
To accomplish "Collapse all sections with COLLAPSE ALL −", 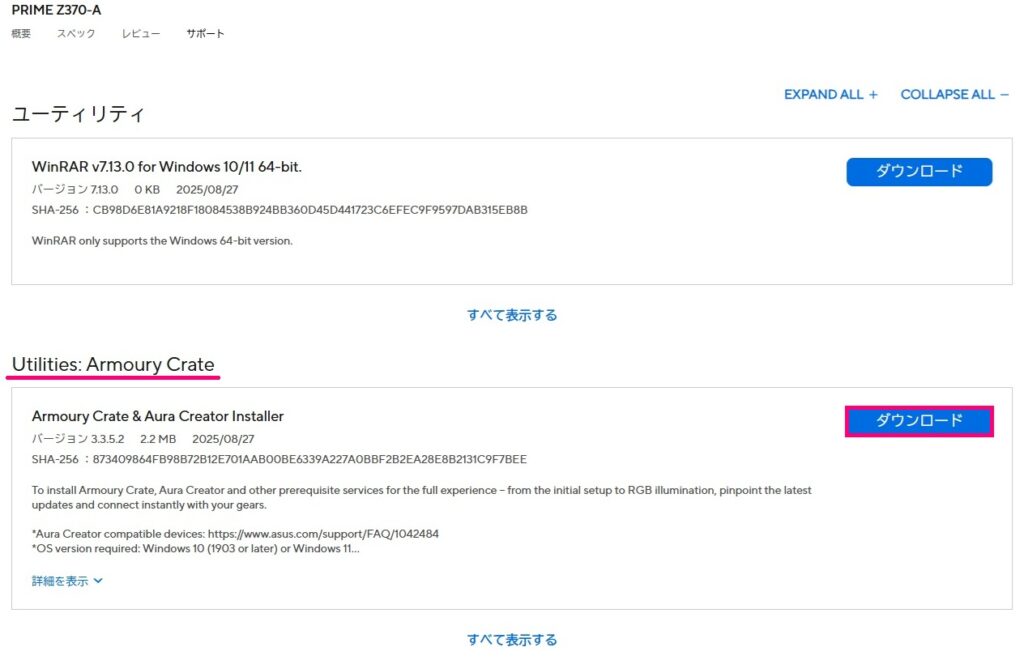I will click(x=954, y=94).
